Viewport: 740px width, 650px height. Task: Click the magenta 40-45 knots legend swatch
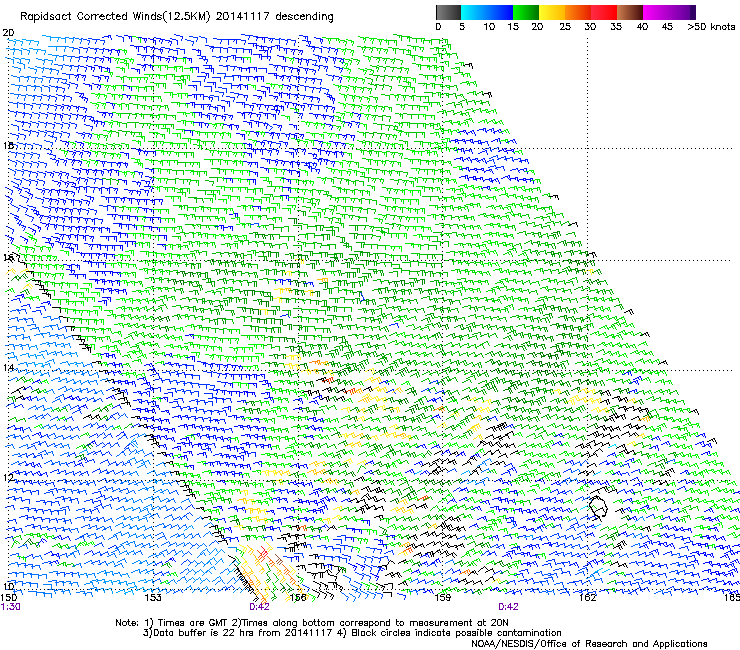pos(656,12)
